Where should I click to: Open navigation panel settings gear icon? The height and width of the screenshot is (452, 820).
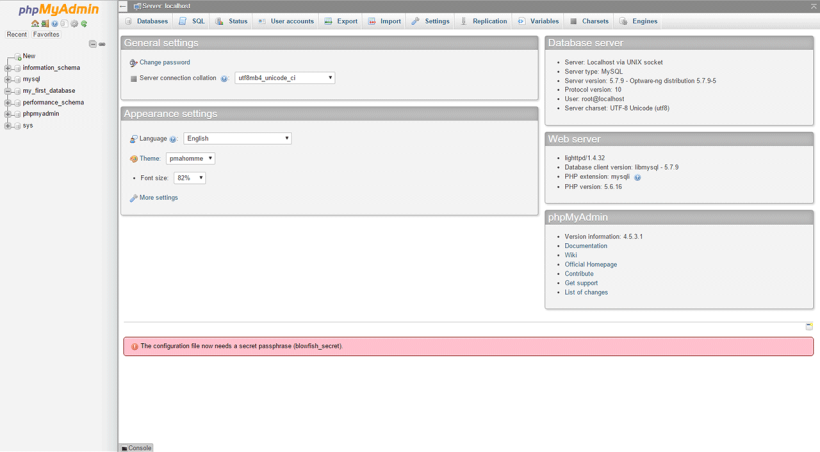click(x=74, y=24)
